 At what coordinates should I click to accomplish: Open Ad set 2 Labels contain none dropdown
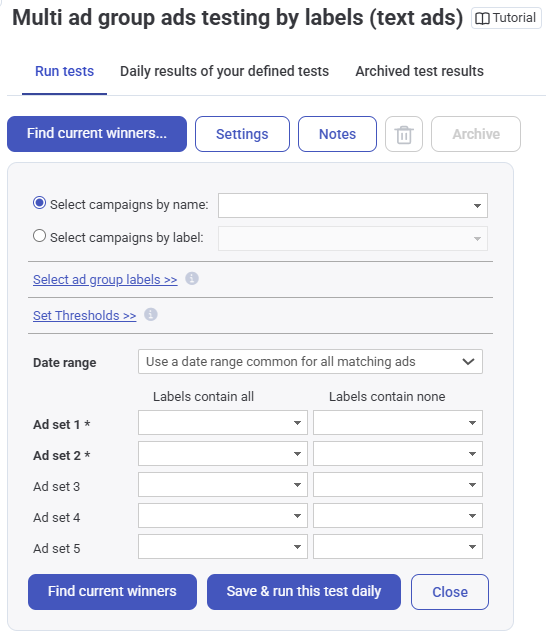[x=398, y=453]
